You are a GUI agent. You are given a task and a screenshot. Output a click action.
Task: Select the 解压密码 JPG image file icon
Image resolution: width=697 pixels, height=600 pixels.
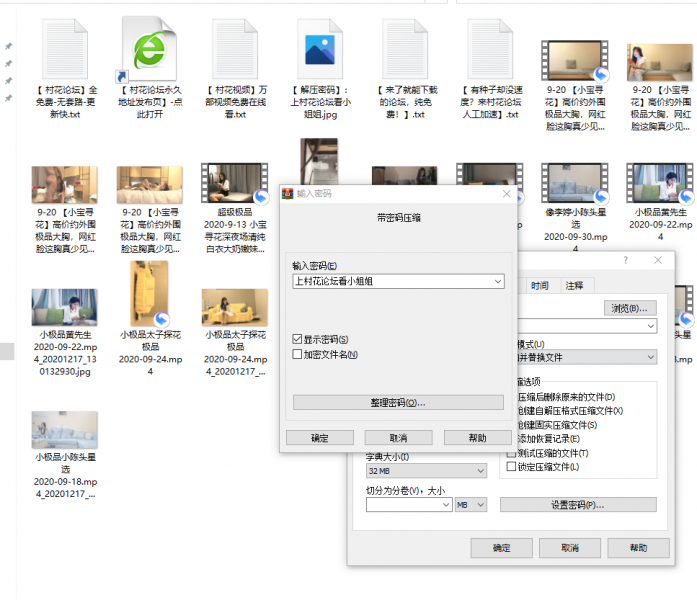320,49
